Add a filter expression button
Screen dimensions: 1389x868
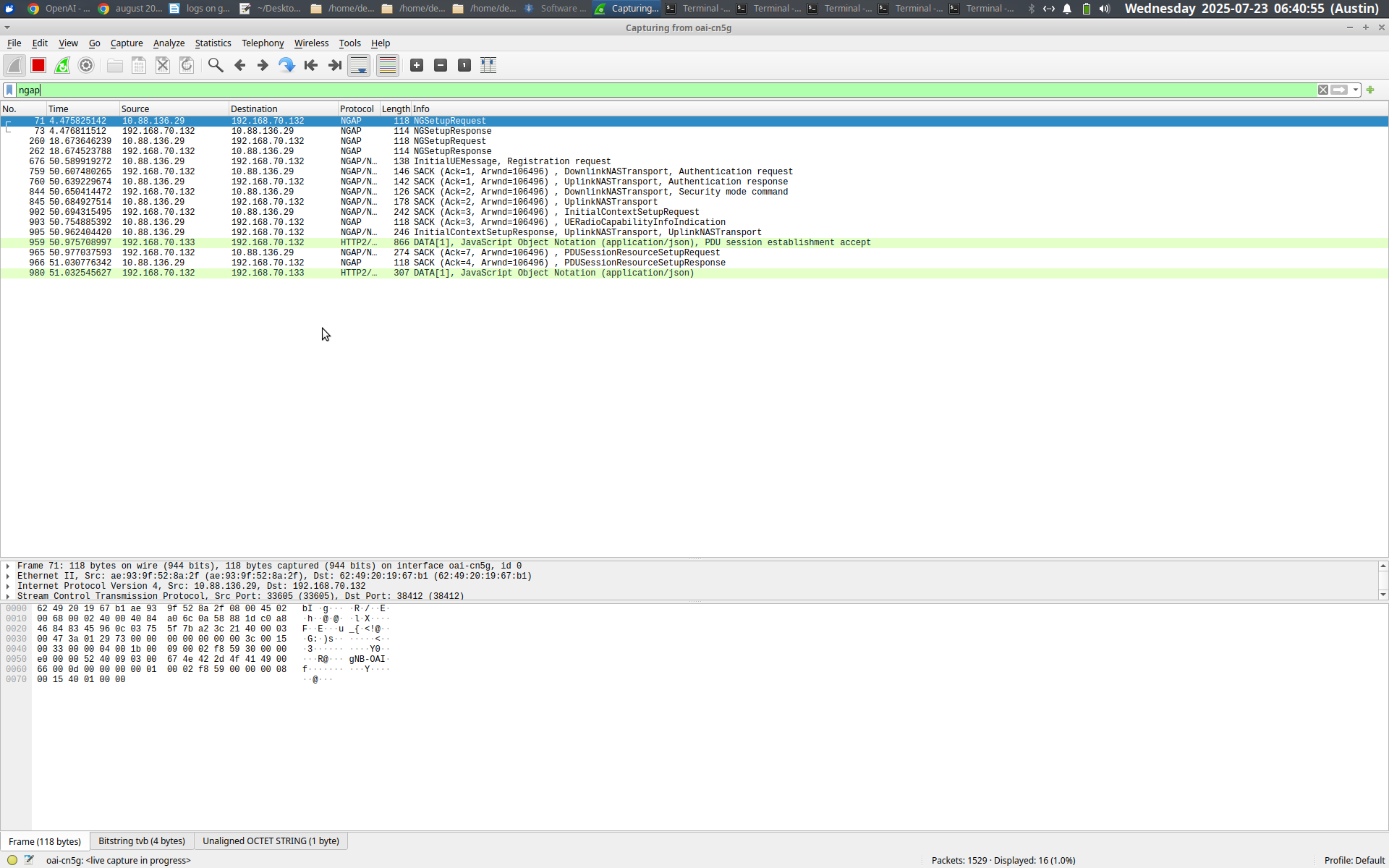coord(1370,90)
